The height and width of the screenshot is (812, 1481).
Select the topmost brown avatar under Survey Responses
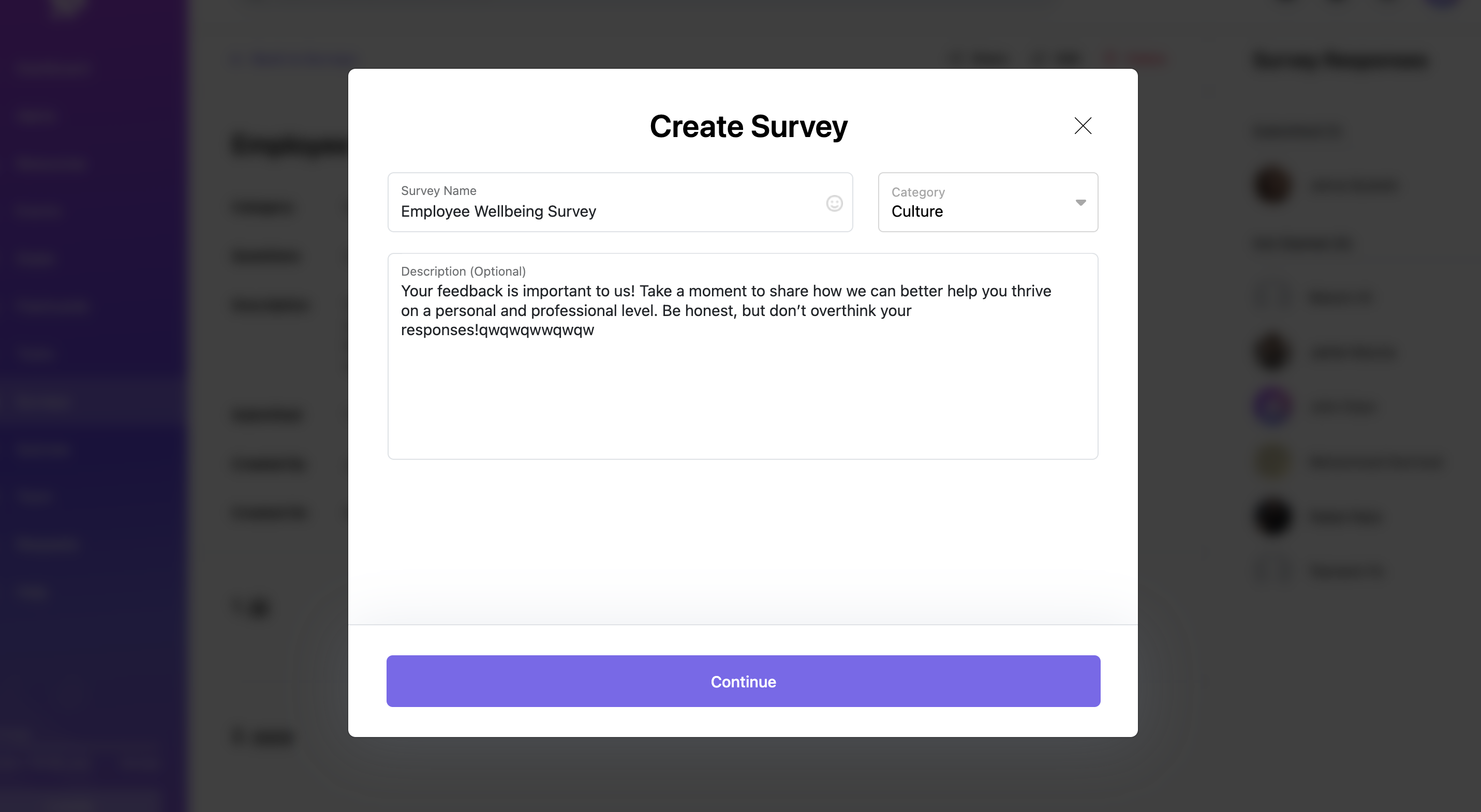(x=1273, y=185)
